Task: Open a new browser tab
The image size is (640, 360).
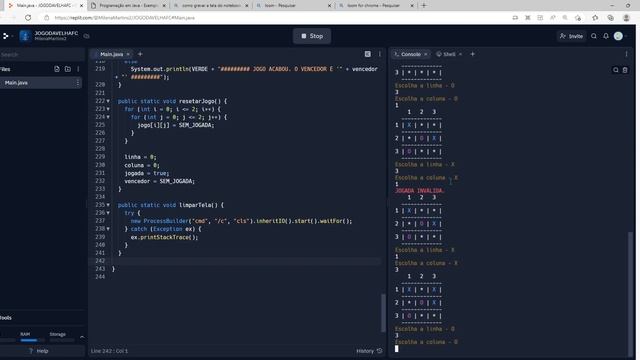Action: pyautogui.click(x=424, y=6)
